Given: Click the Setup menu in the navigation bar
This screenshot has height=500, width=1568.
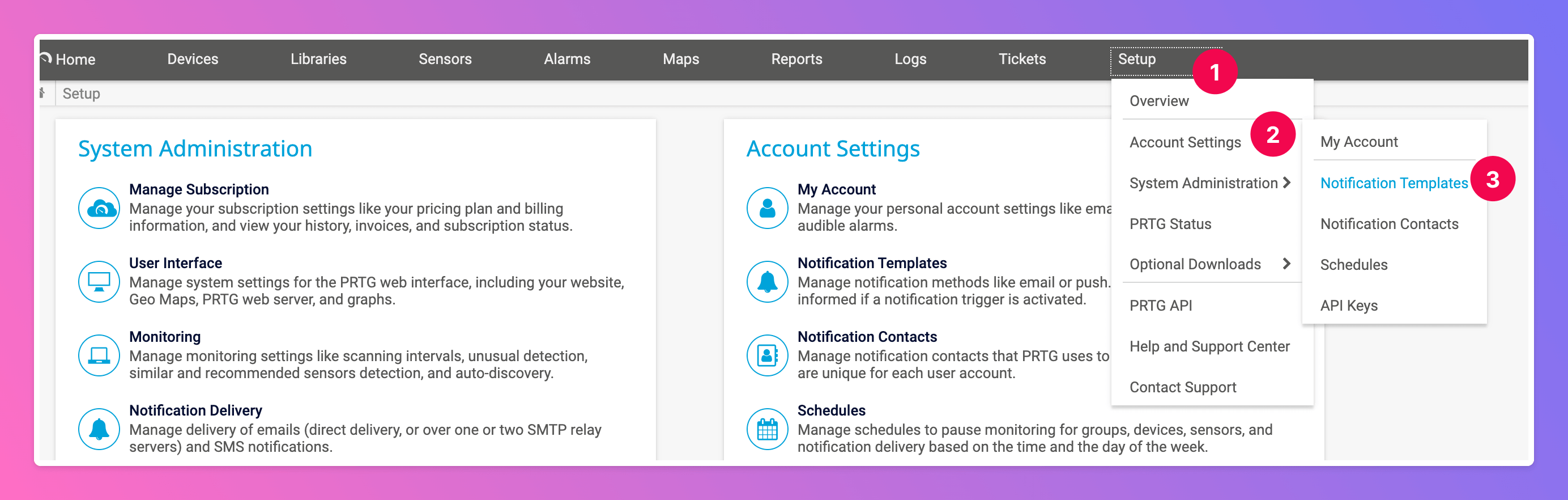Looking at the screenshot, I should pyautogui.click(x=1136, y=59).
